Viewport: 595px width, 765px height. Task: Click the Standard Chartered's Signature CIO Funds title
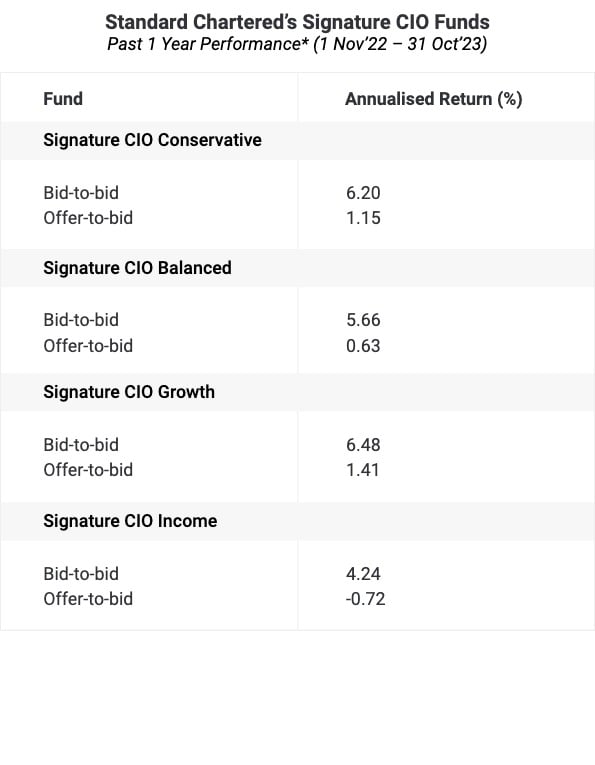[x=298, y=22]
